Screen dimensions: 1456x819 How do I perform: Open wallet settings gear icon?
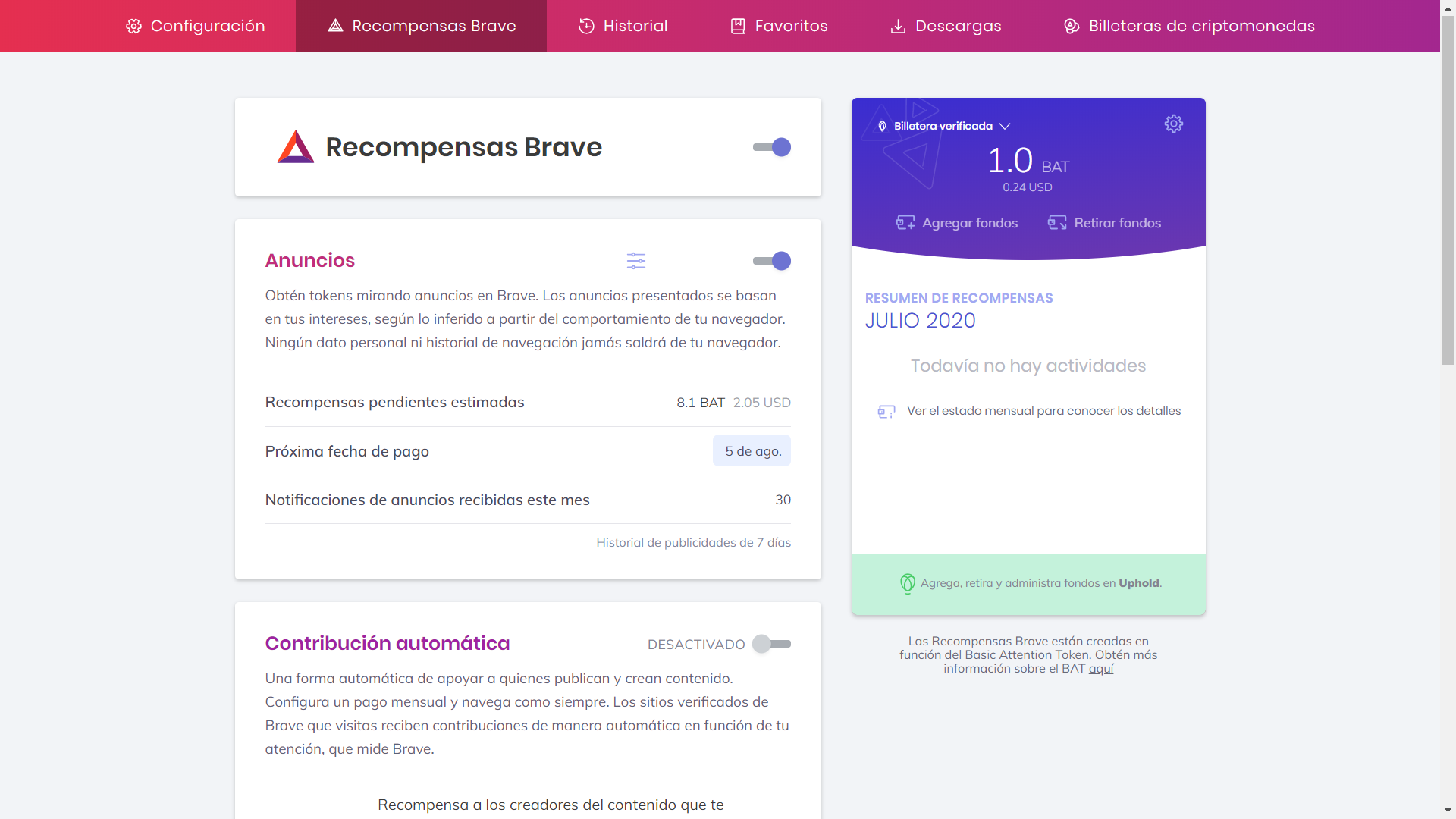click(1173, 124)
